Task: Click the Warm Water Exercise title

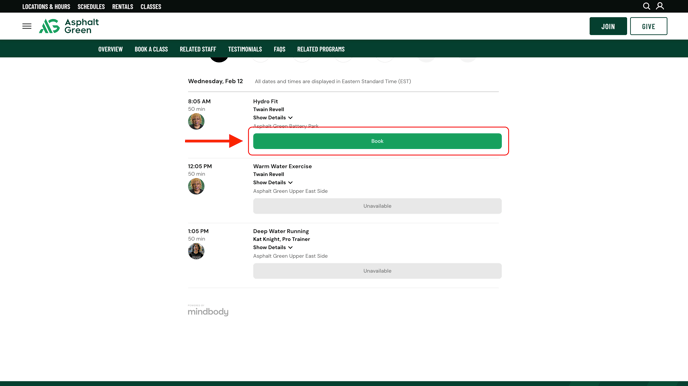Action: point(283,166)
